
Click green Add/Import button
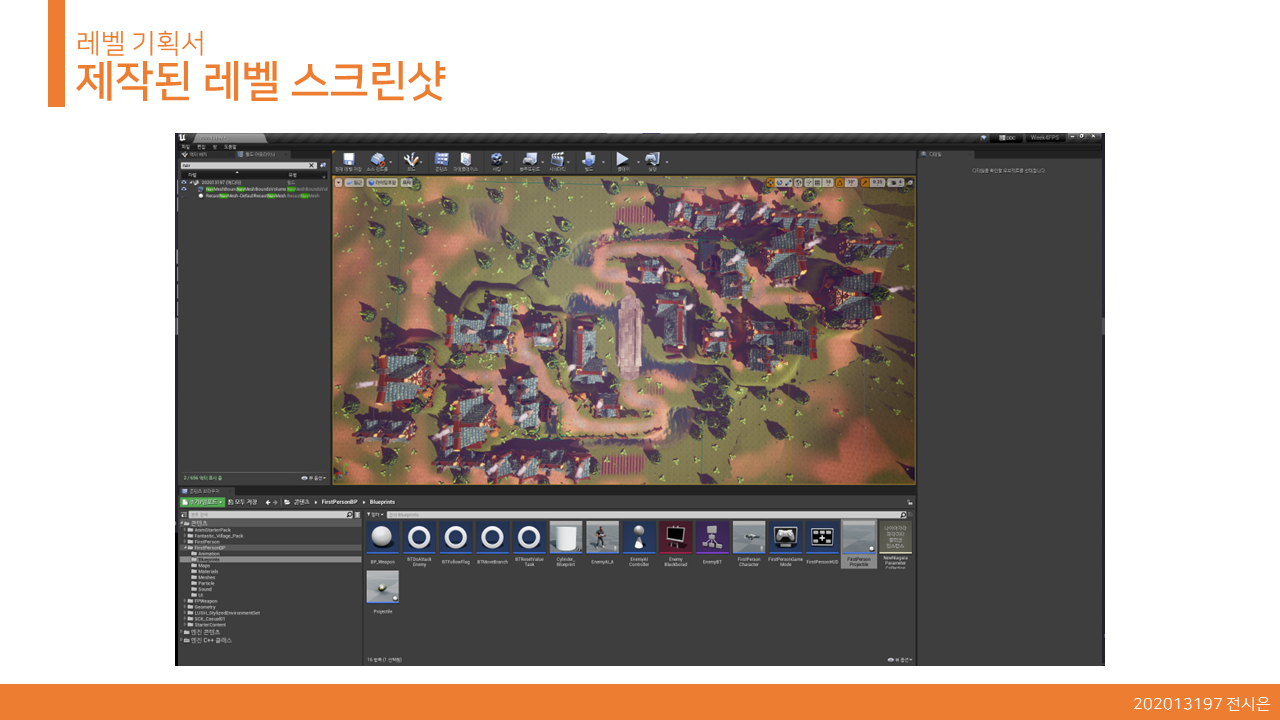point(202,502)
